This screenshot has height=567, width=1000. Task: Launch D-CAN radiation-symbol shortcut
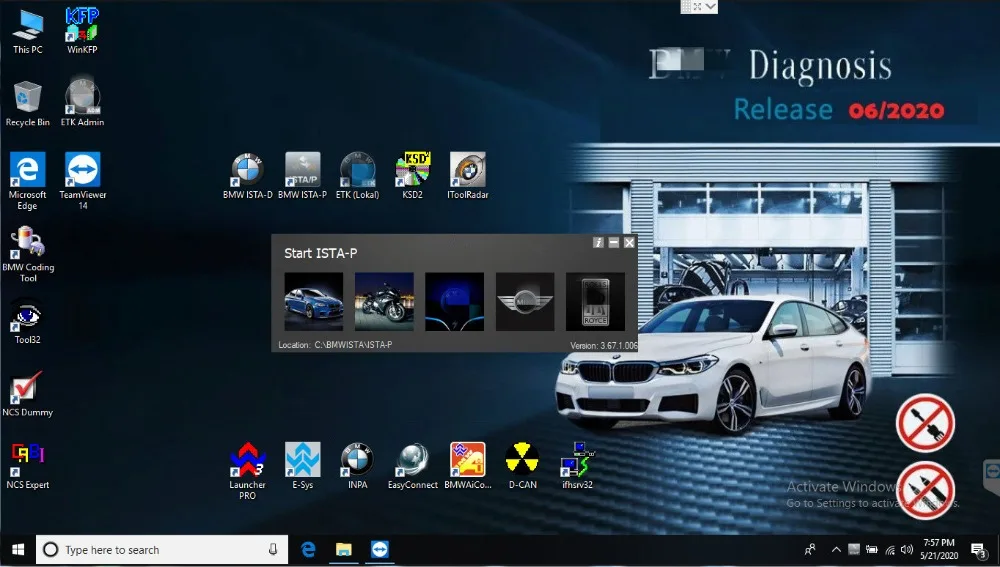tap(522, 466)
